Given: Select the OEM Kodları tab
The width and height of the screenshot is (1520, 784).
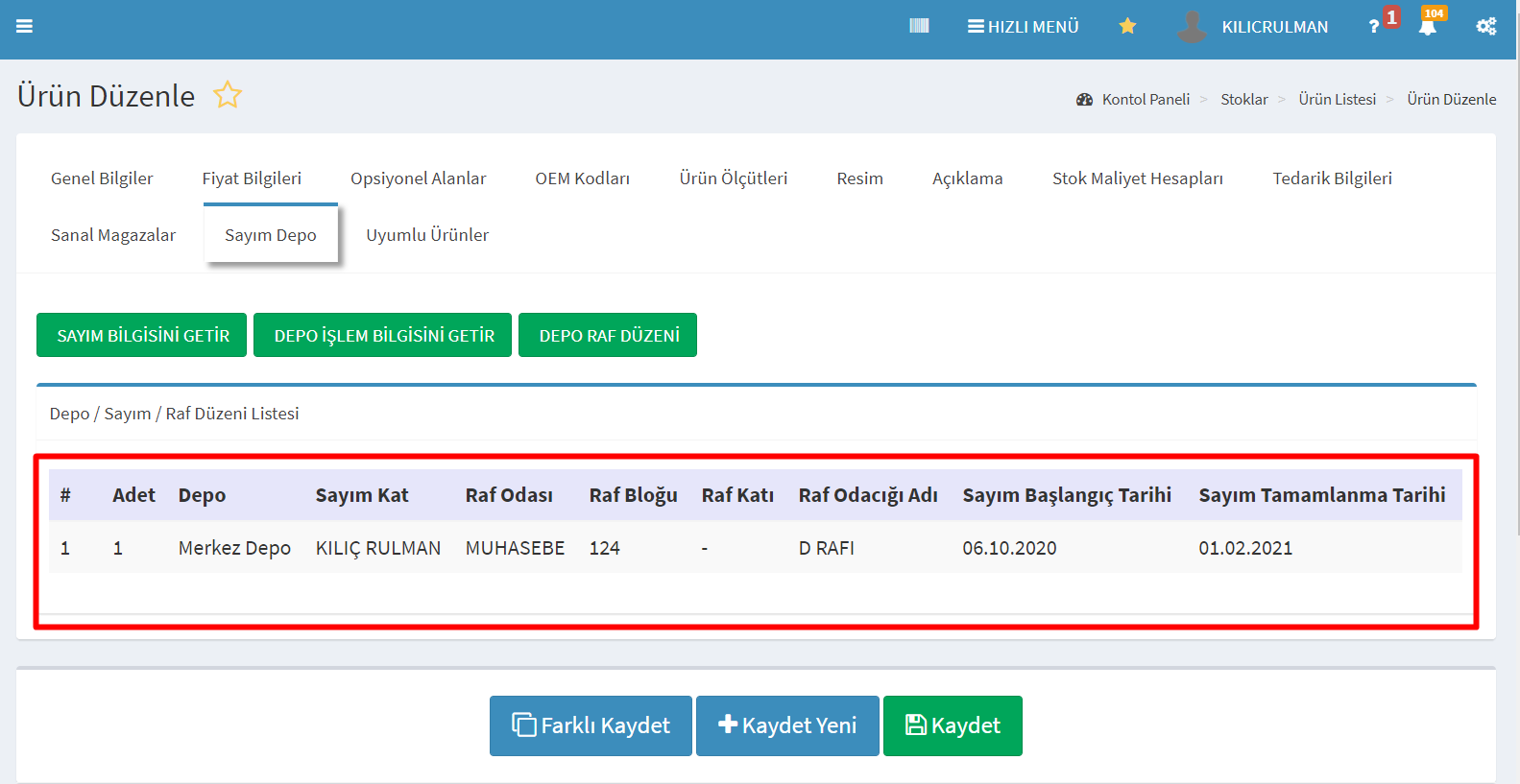Looking at the screenshot, I should coord(582,178).
